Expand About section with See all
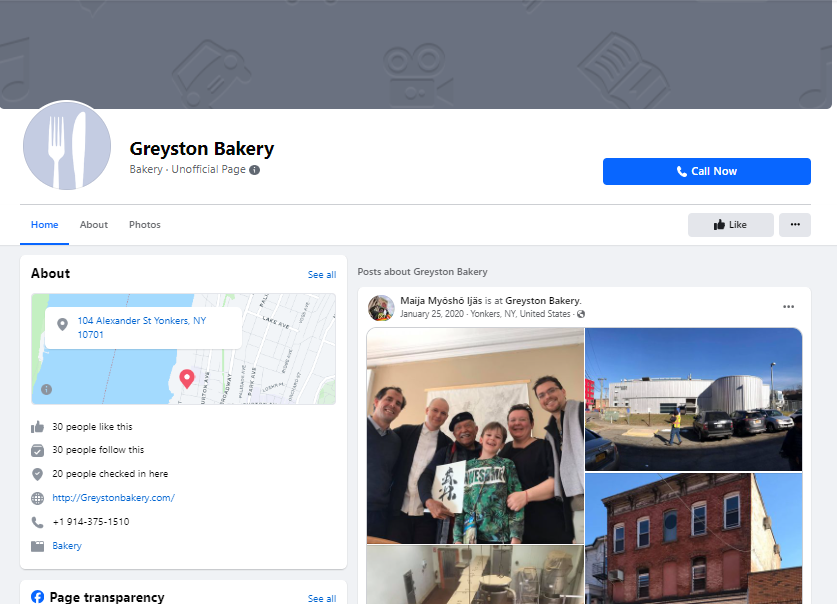837x604 pixels. pos(321,275)
